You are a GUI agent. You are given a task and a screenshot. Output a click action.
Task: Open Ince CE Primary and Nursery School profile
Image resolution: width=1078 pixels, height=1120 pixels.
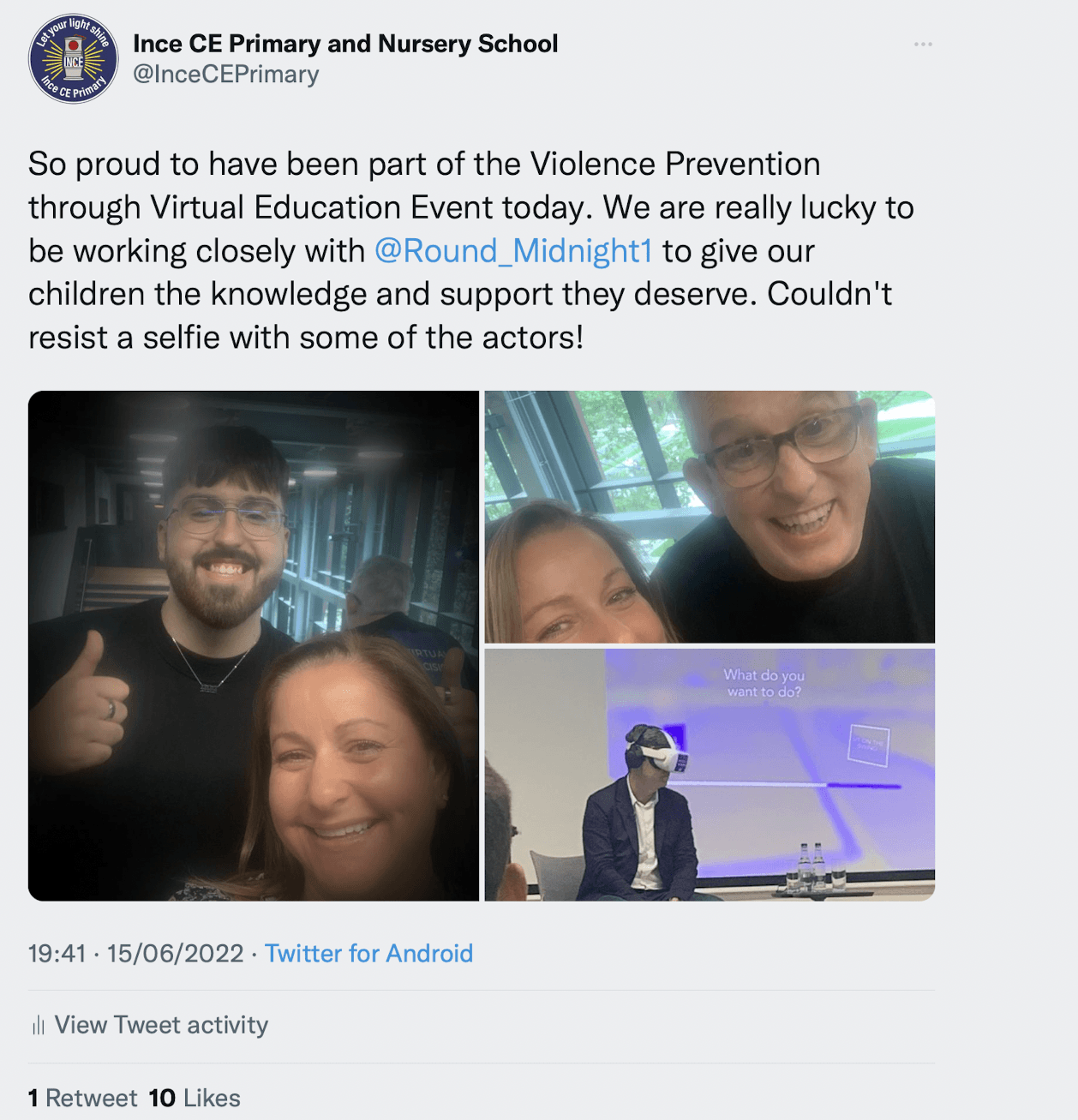point(345,44)
